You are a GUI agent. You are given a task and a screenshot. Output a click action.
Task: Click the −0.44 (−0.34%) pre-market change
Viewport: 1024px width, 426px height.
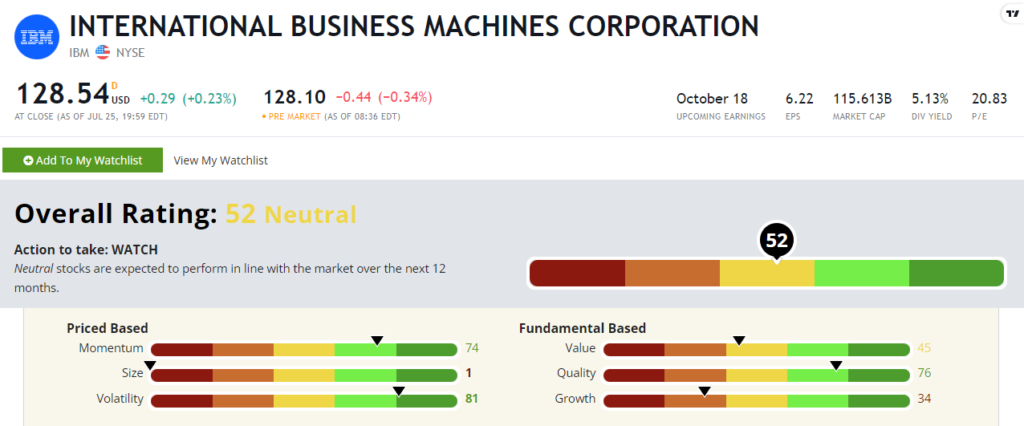384,97
